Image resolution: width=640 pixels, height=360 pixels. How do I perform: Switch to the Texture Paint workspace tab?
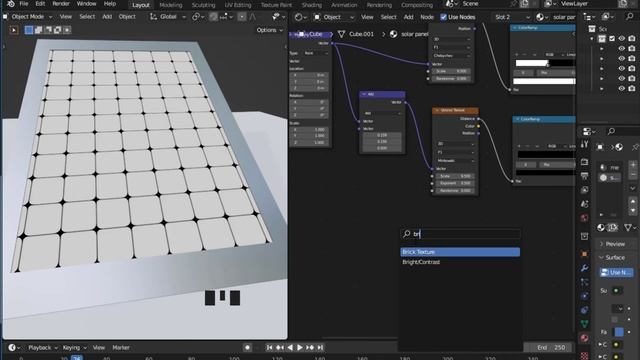tap(276, 5)
